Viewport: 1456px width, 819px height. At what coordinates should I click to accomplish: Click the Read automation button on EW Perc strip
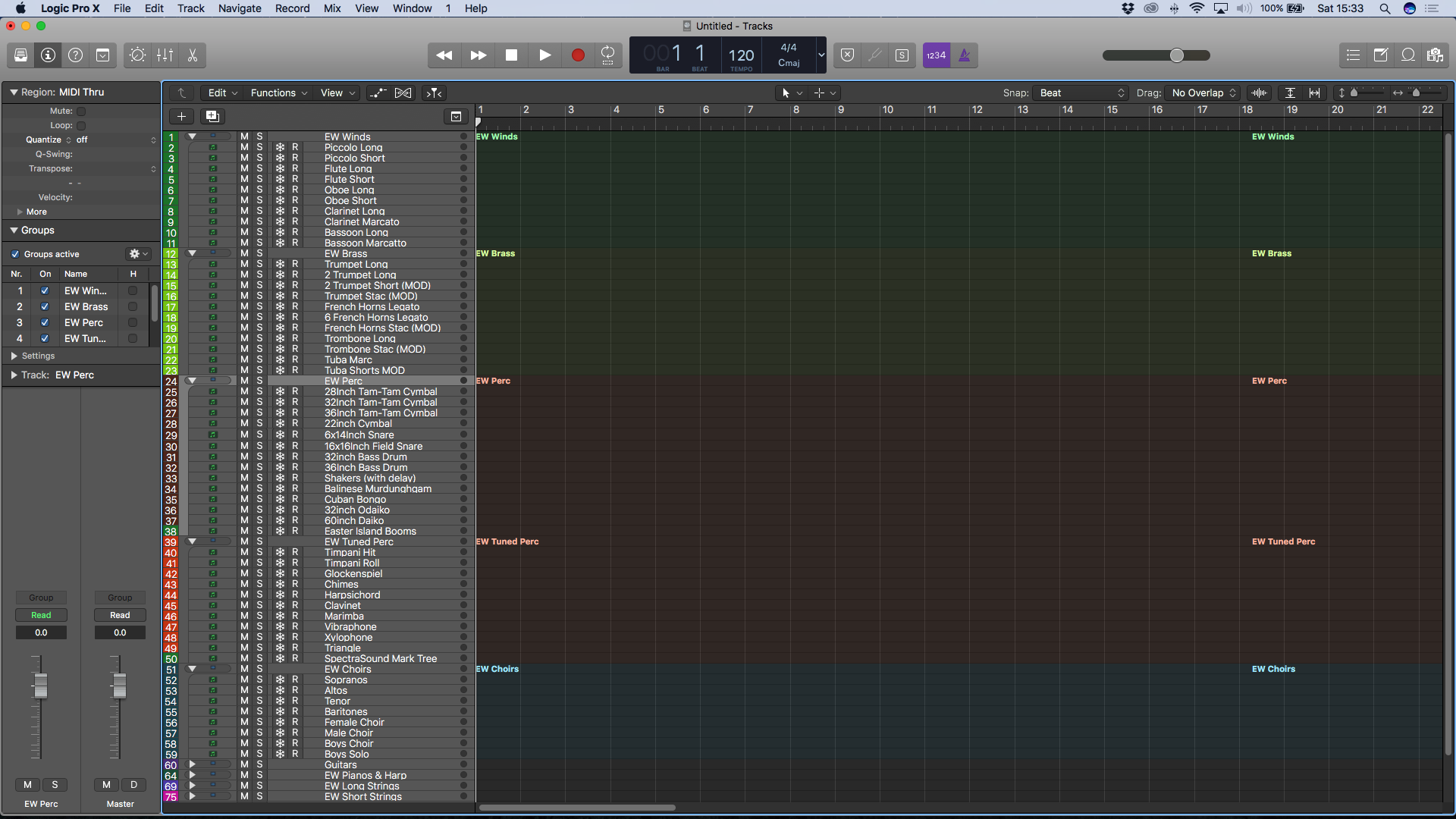(41, 615)
